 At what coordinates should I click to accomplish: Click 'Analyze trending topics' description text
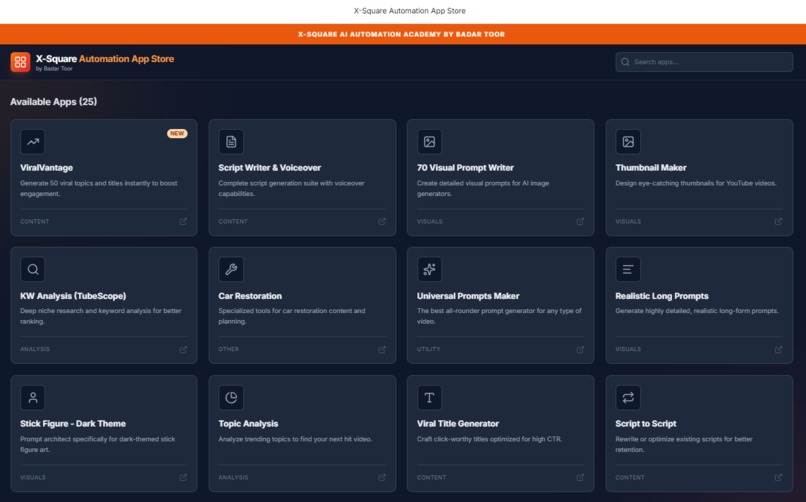(295, 439)
